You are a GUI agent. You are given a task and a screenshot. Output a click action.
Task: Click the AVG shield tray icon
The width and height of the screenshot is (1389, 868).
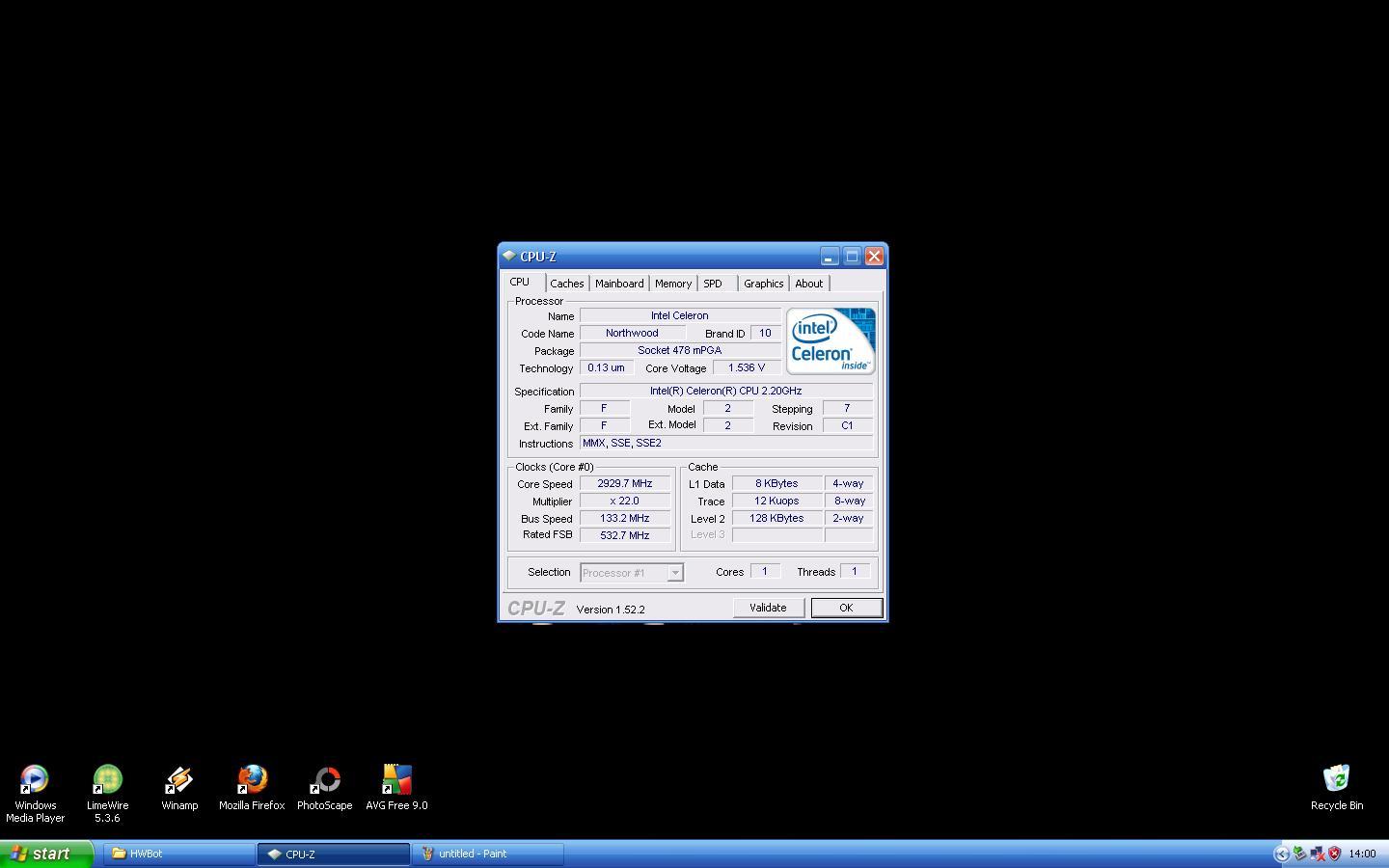pyautogui.click(x=1335, y=854)
